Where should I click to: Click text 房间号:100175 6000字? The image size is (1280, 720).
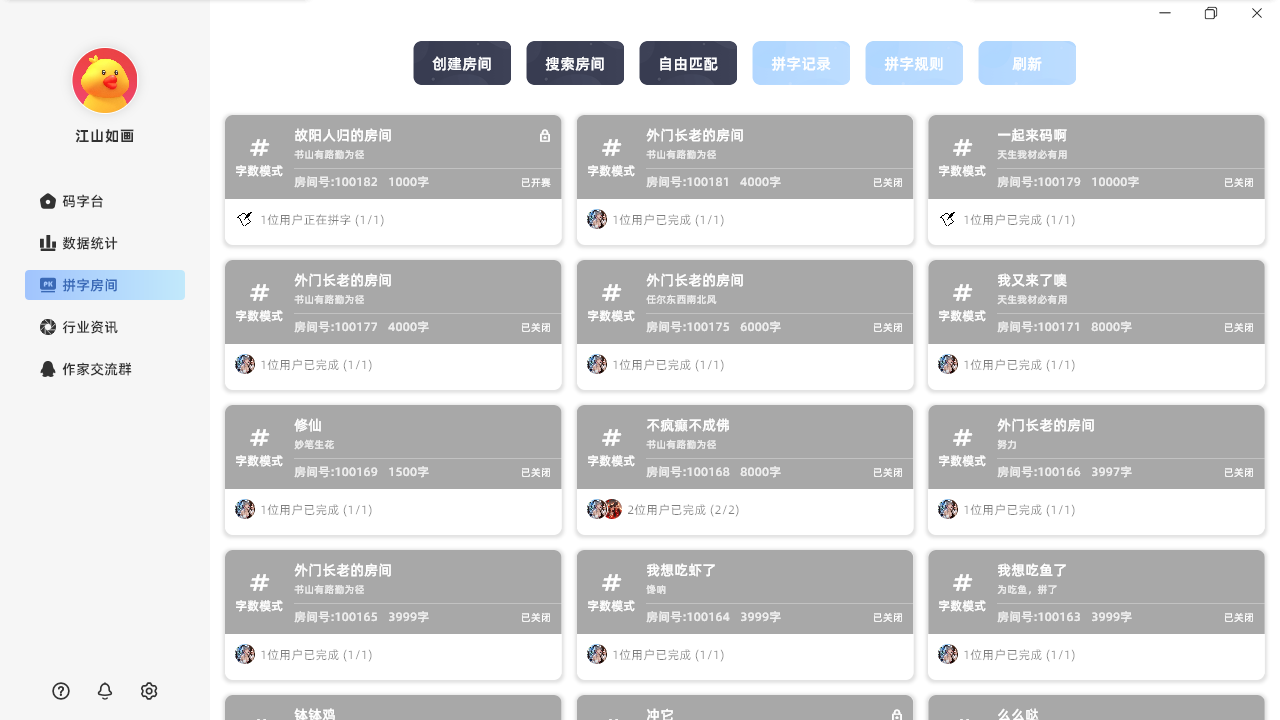(713, 327)
